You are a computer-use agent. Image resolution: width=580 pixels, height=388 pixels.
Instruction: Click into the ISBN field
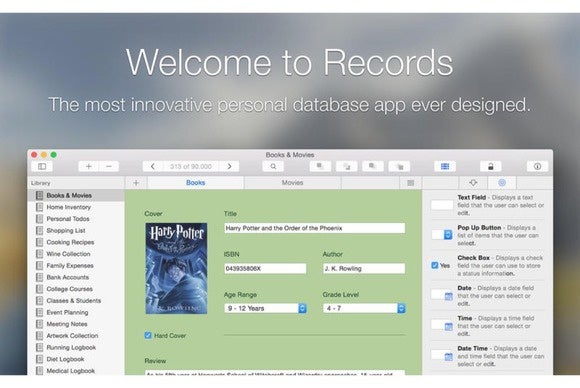click(x=265, y=268)
